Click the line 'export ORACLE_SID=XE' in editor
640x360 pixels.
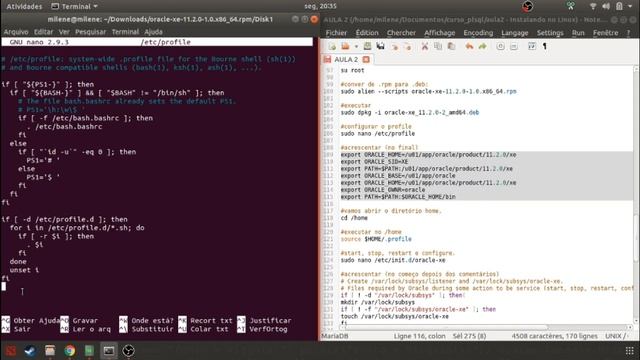[374, 162]
